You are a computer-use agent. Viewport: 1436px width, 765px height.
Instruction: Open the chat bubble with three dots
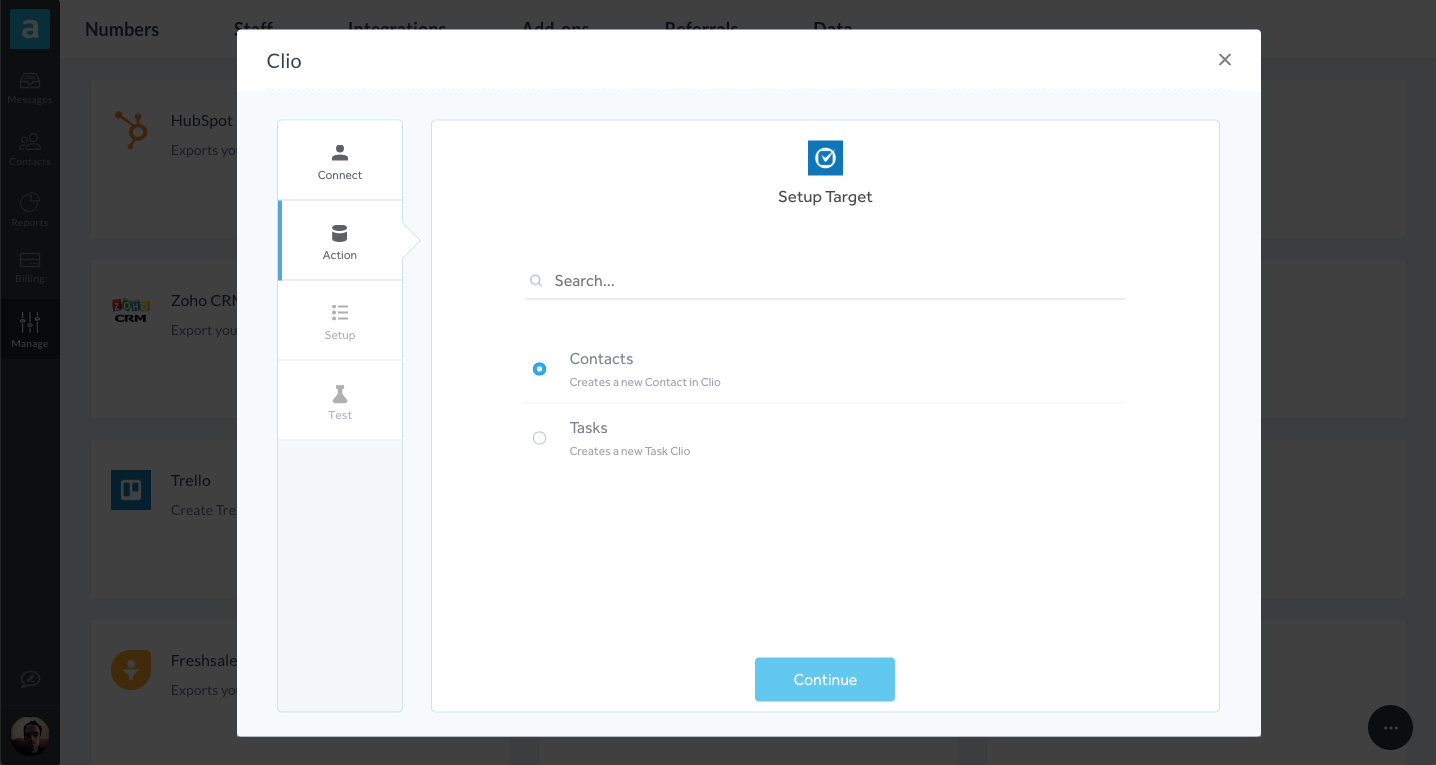tap(1390, 728)
